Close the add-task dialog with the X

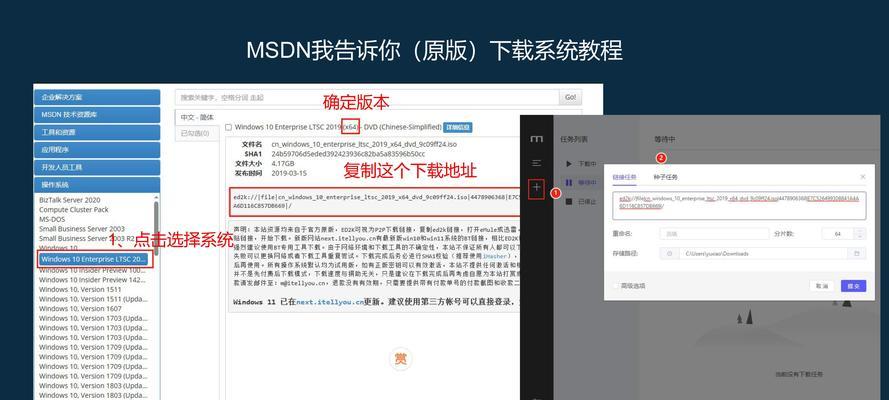point(863,177)
